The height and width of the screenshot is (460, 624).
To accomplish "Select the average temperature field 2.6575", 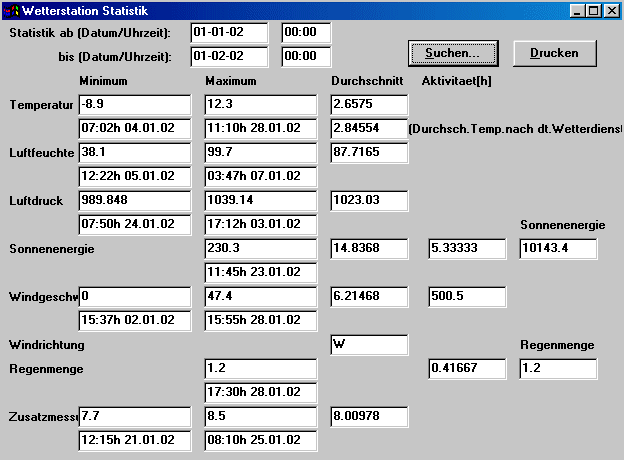I will [x=369, y=105].
